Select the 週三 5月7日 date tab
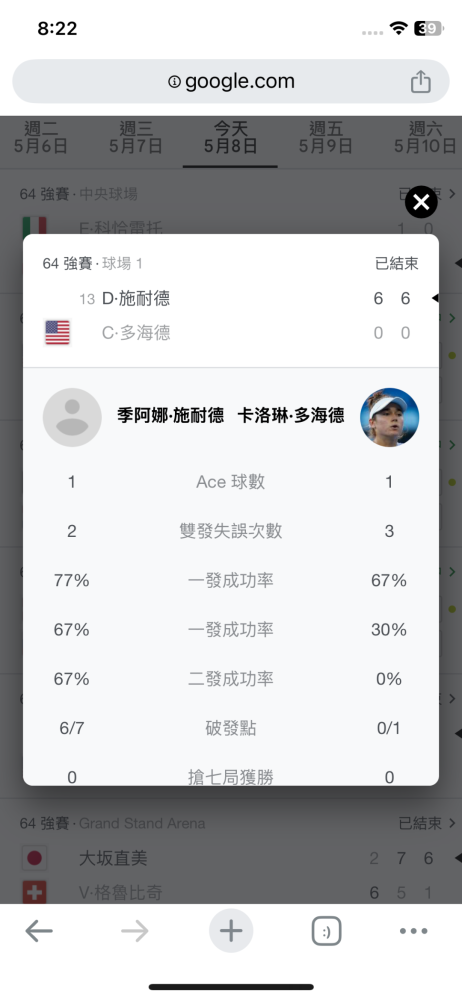This screenshot has width=462, height=1000. [135, 138]
